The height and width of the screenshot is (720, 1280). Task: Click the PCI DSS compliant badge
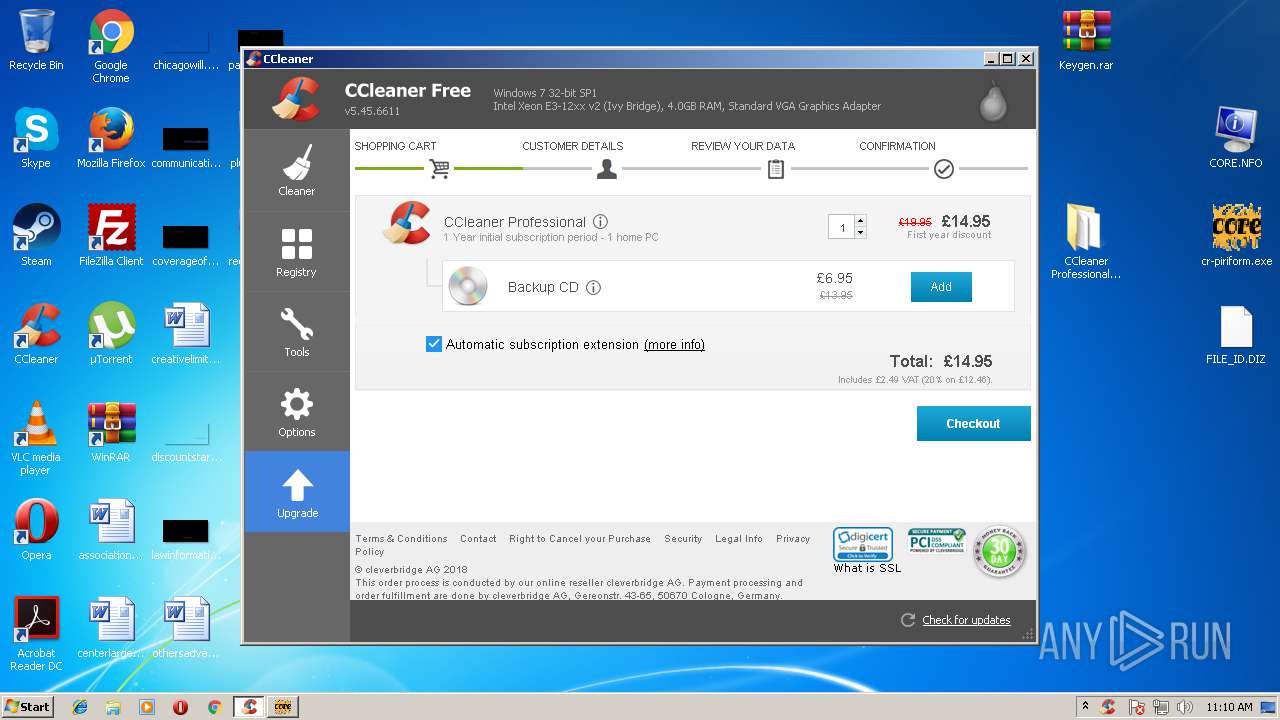936,541
